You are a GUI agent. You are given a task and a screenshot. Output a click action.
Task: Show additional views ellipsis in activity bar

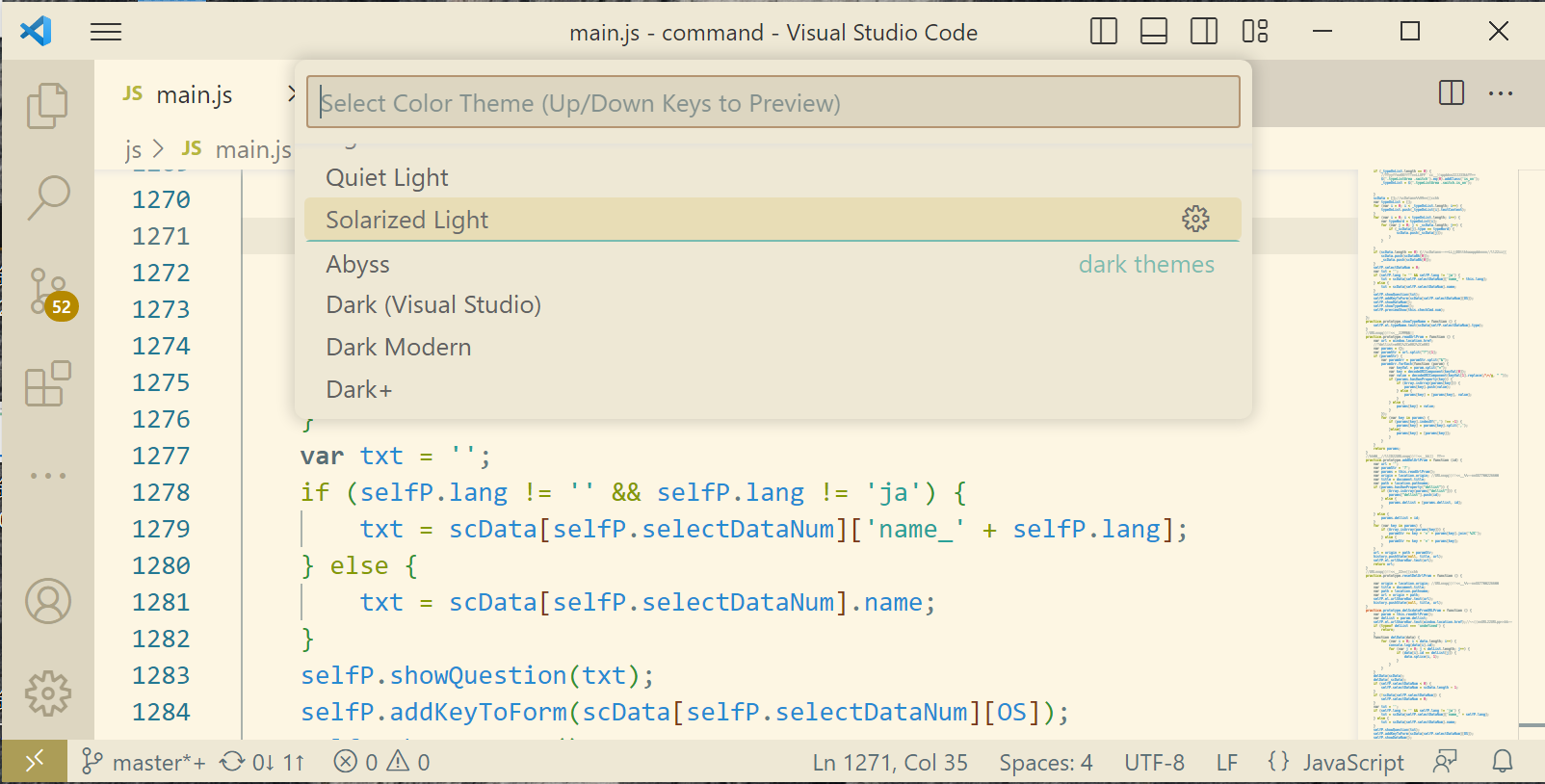pos(47,476)
